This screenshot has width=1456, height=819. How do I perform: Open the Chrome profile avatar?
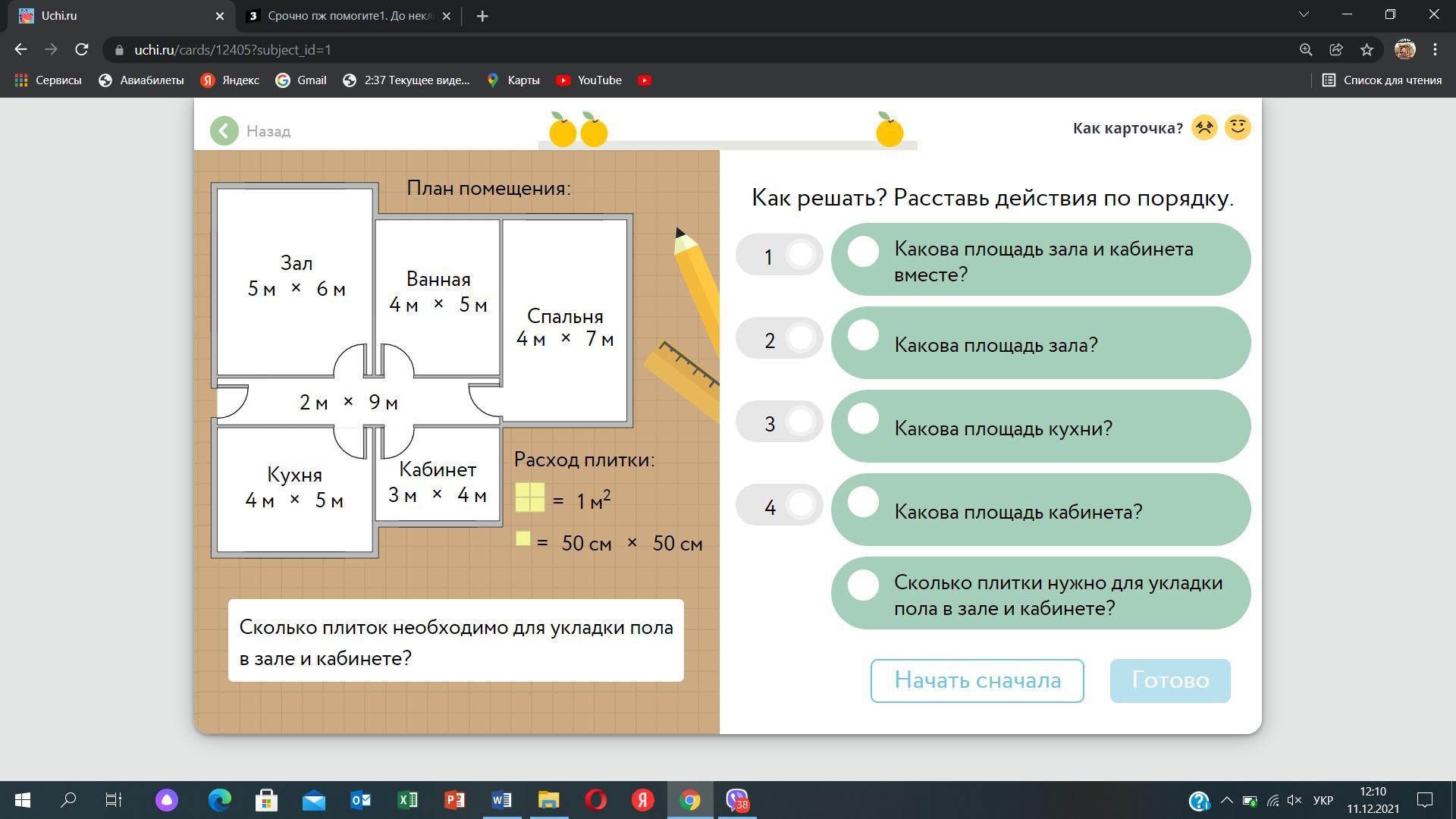click(x=1404, y=50)
